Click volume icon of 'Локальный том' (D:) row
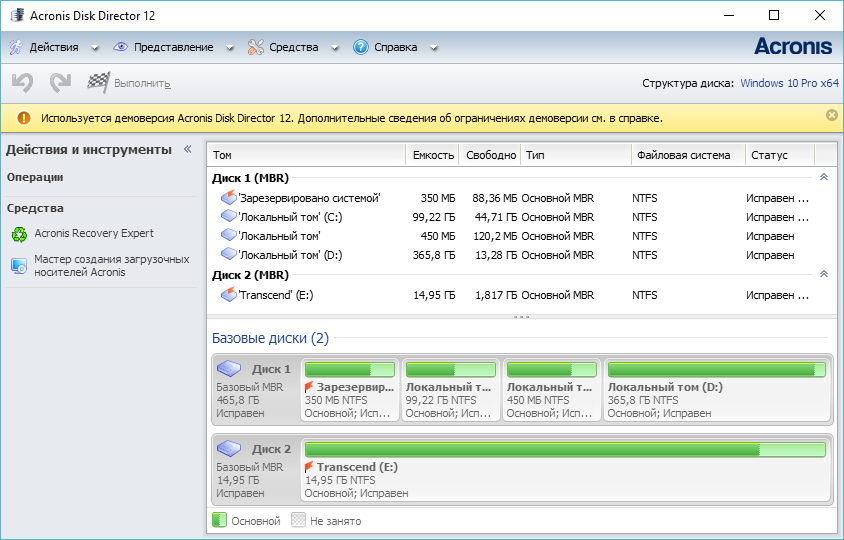 click(229, 254)
